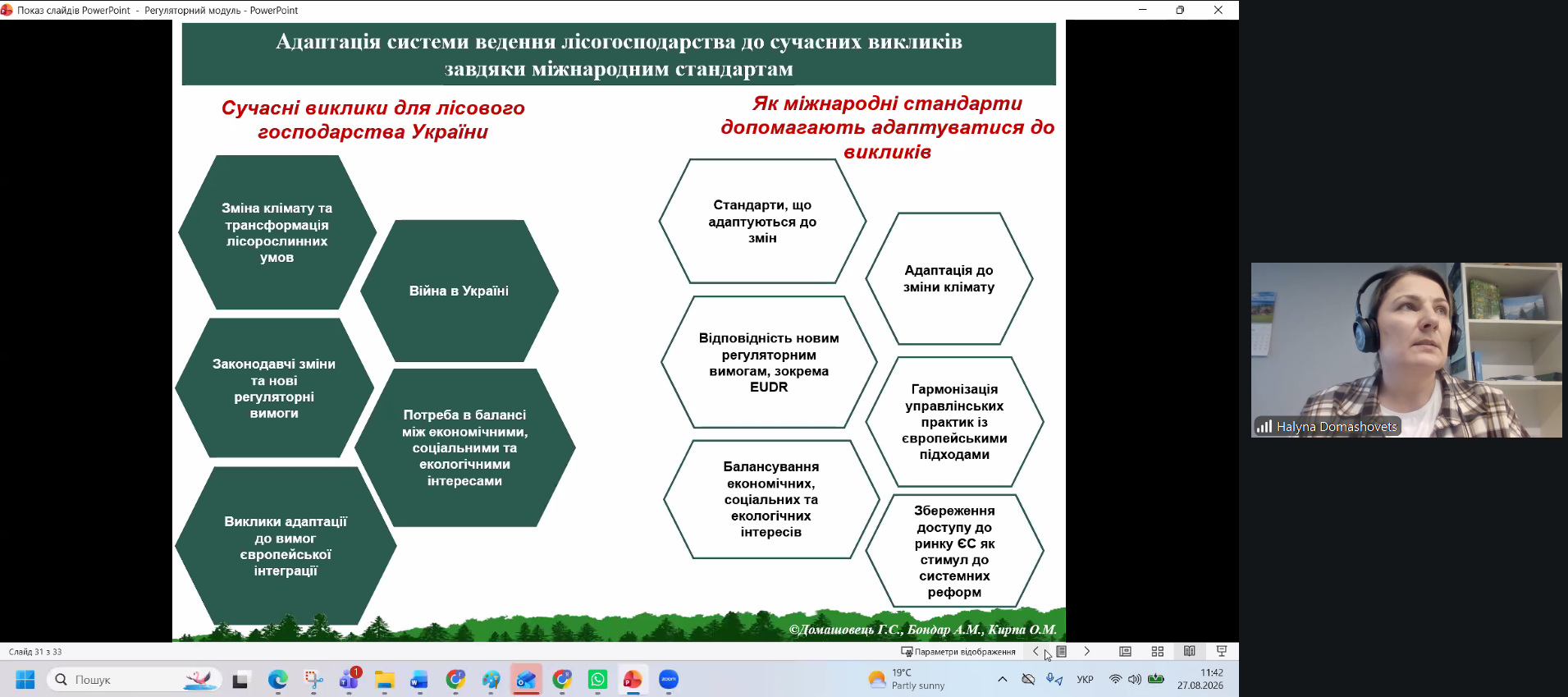Image resolution: width=1568 pixels, height=697 pixels.
Task: Click Гармонізація управлінських практик hexagon
Action: pos(954,422)
